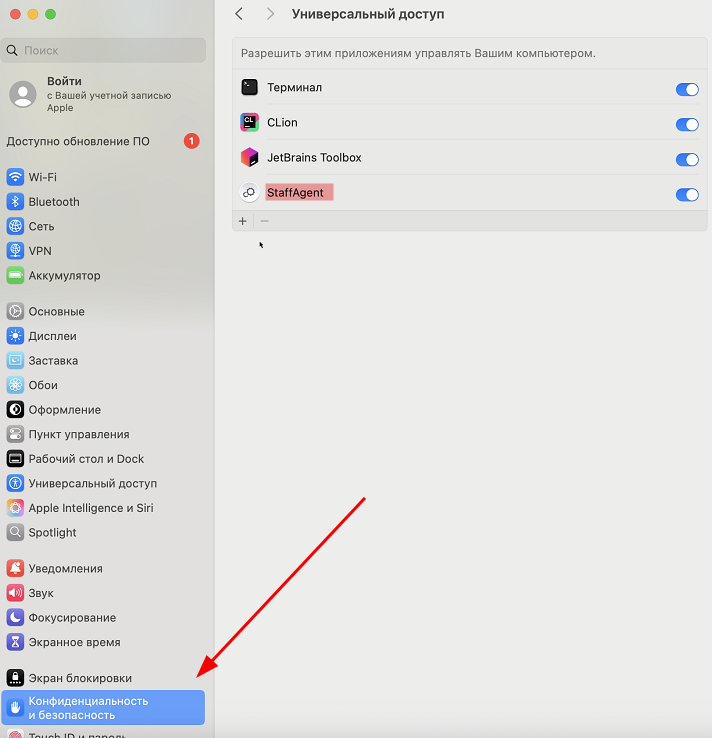Turn off the CLion access switch
Image resolution: width=712 pixels, height=738 pixels.
coord(687,124)
